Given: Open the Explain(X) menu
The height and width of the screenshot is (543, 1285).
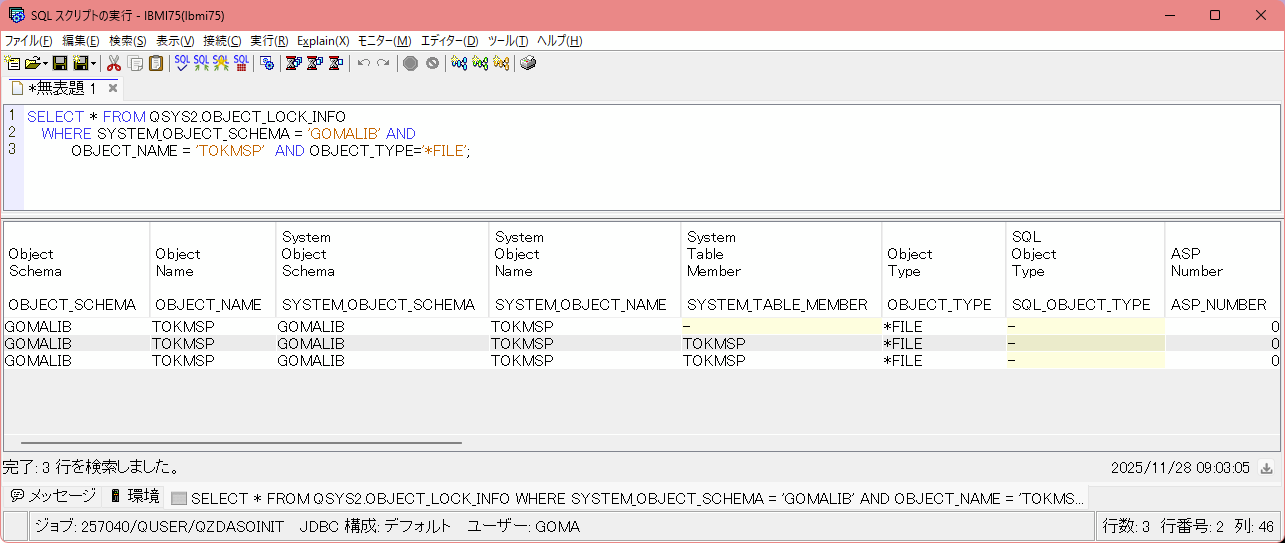Looking at the screenshot, I should click(x=323, y=41).
